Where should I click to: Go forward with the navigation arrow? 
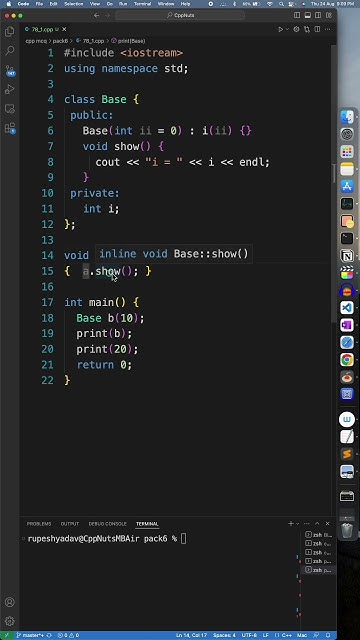point(107,16)
